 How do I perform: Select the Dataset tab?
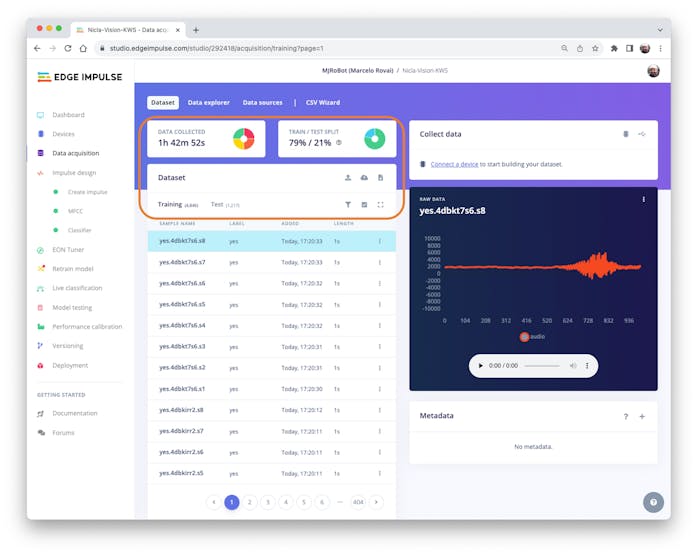(x=162, y=102)
